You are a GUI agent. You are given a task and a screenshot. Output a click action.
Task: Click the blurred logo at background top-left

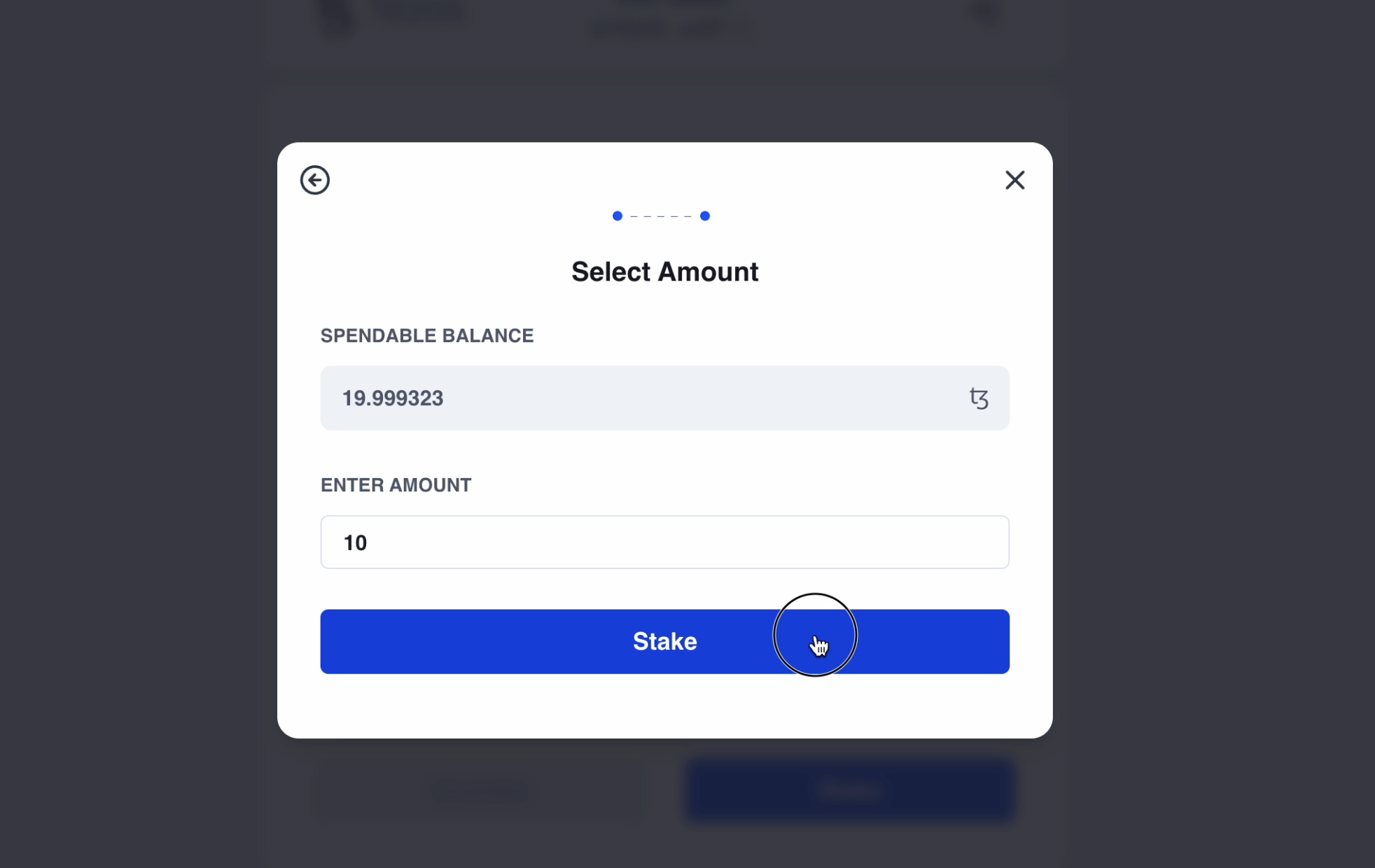pos(338,17)
